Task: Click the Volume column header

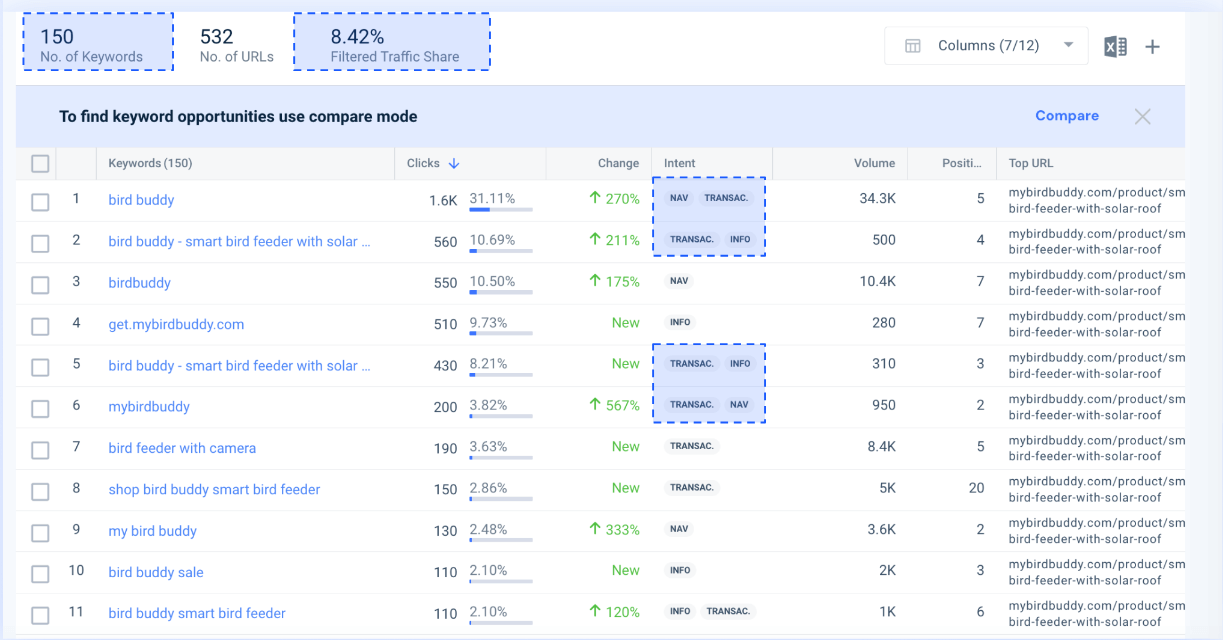Action: click(x=873, y=163)
